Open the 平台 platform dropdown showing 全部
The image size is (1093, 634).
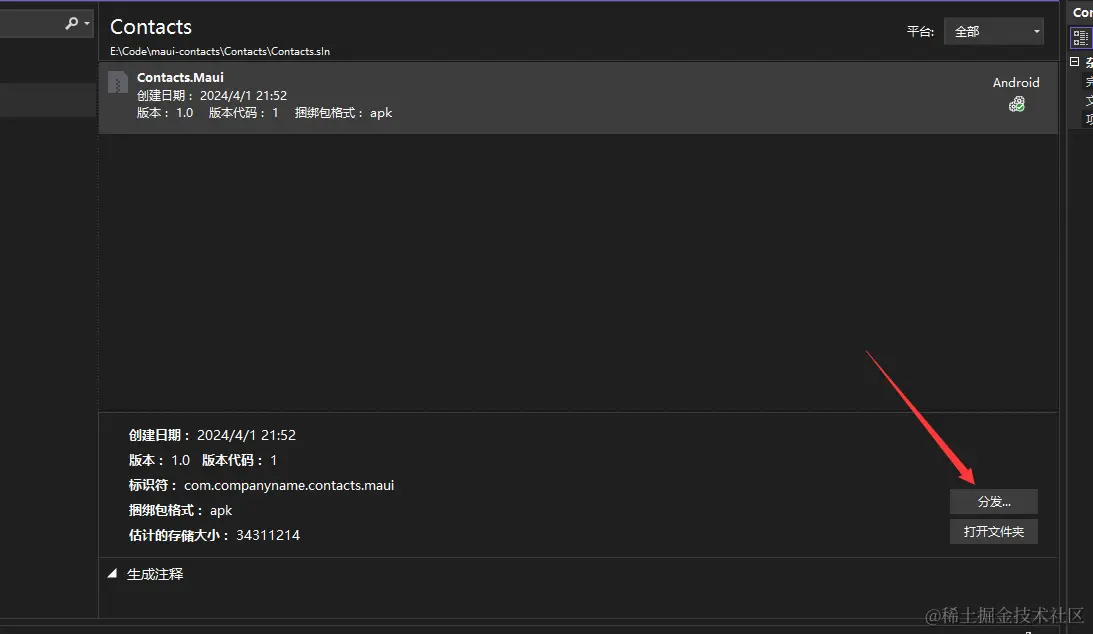[x=993, y=32]
